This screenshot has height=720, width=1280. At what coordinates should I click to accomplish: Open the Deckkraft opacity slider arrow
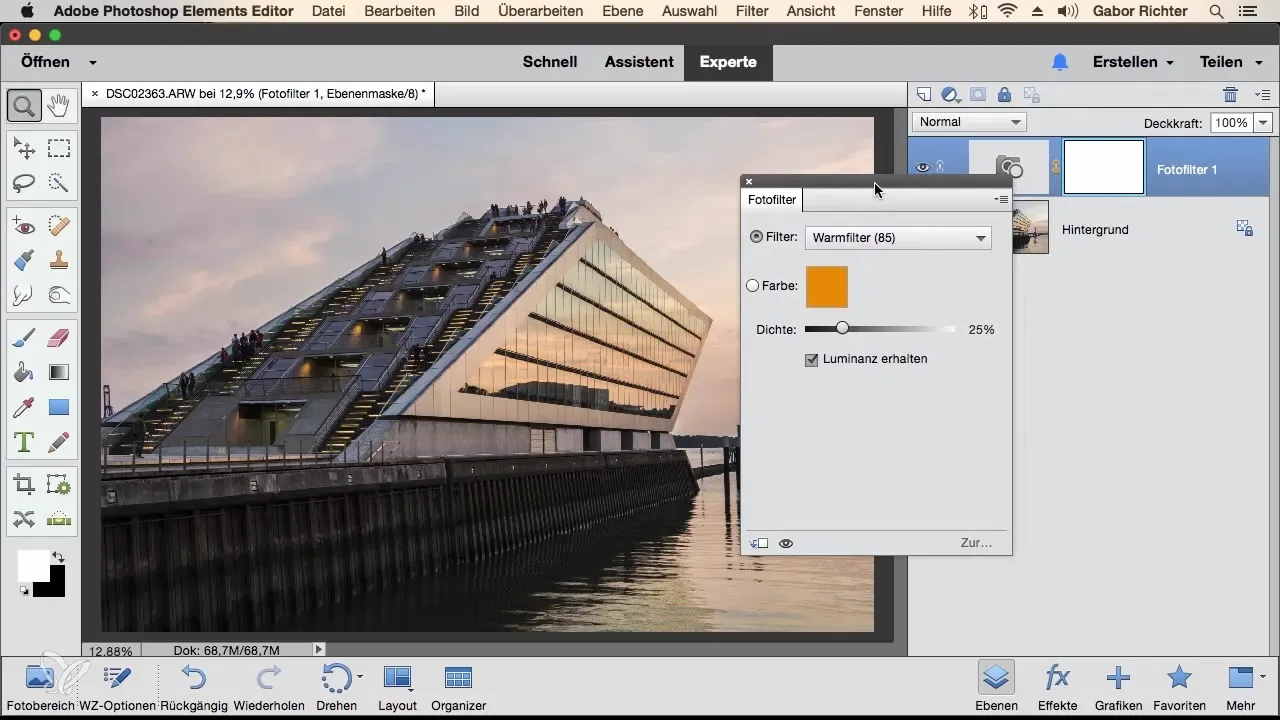(1262, 123)
